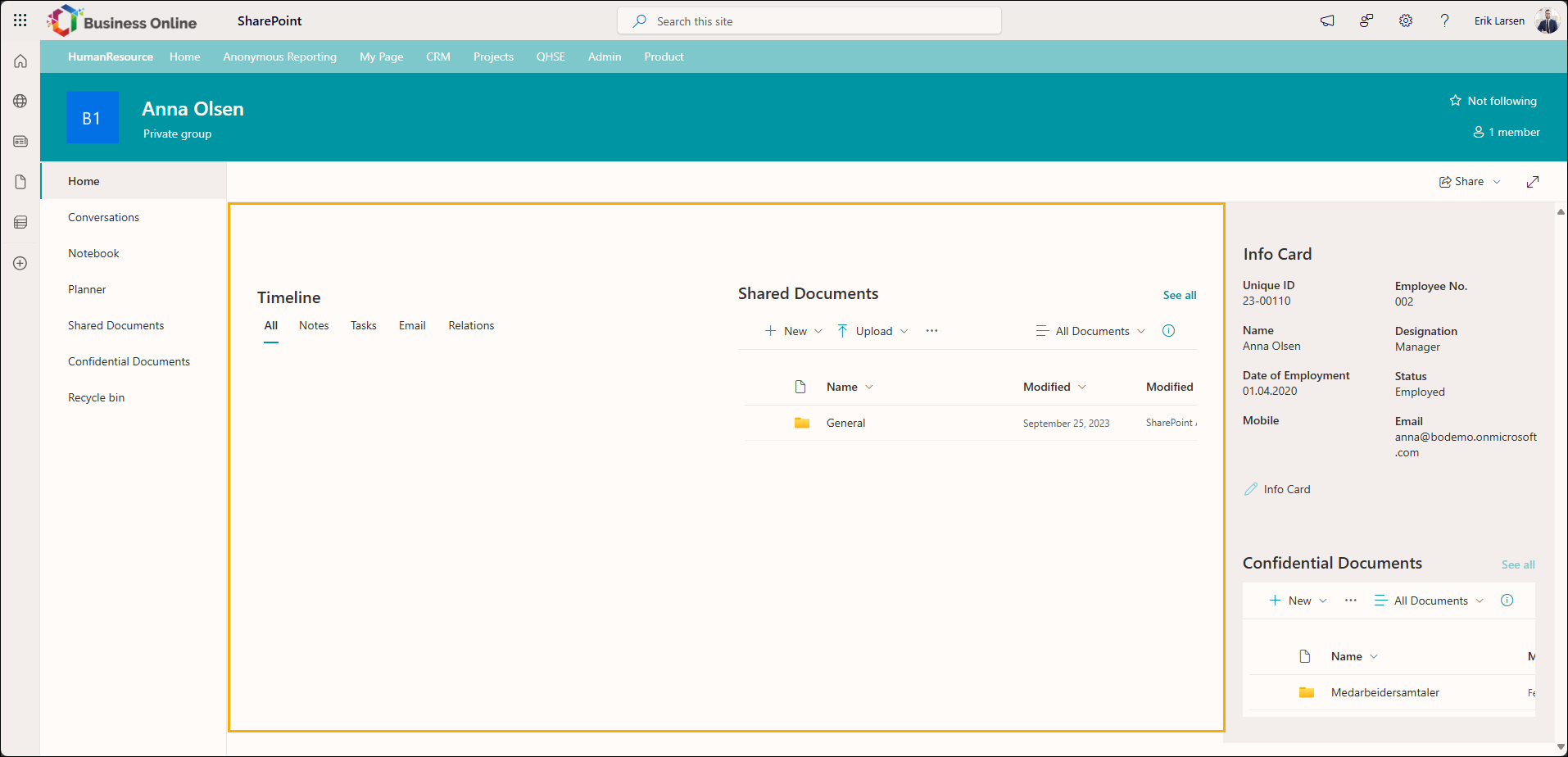Click more options ellipsis in Shared Documents
1568x757 pixels.
[x=932, y=331]
